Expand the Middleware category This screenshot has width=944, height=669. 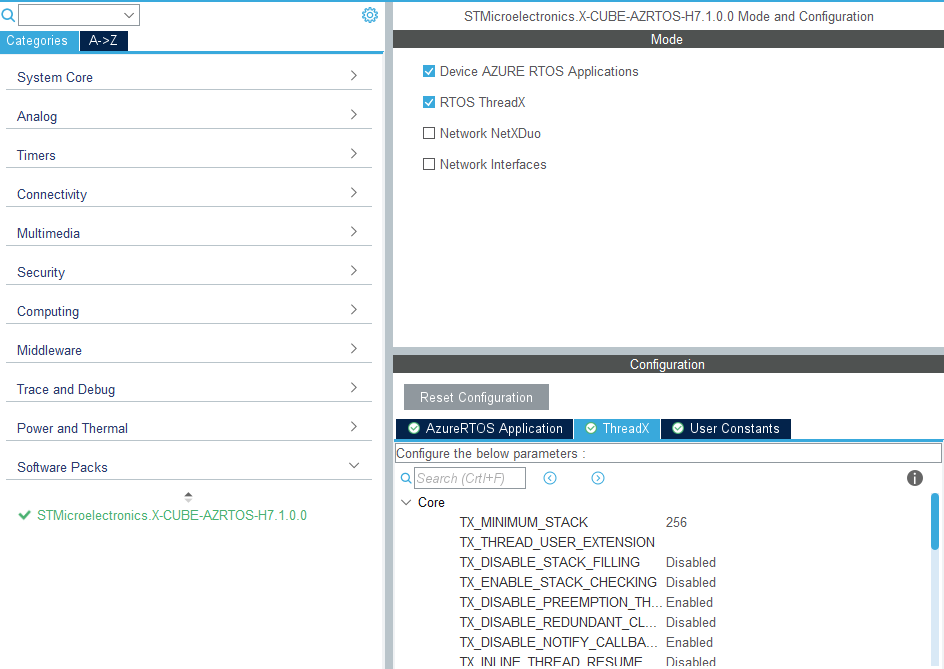point(188,350)
